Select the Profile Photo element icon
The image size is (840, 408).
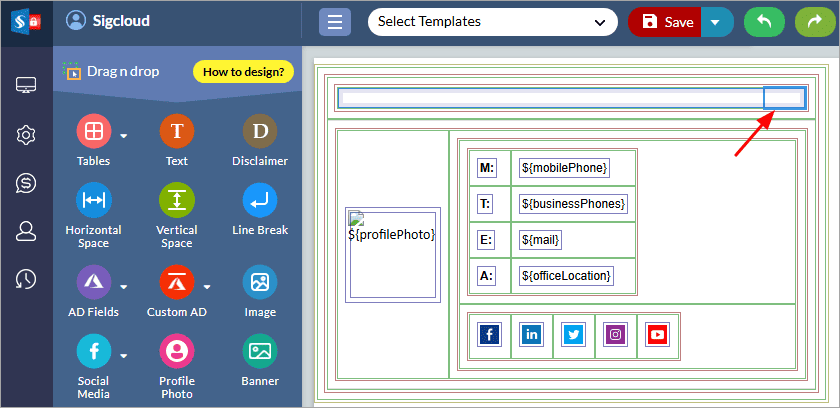(x=177, y=351)
